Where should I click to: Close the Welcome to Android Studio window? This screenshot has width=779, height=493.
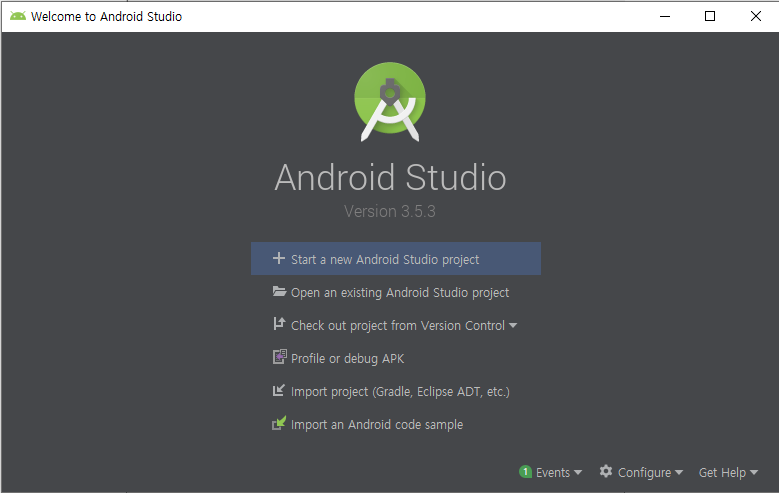(756, 16)
